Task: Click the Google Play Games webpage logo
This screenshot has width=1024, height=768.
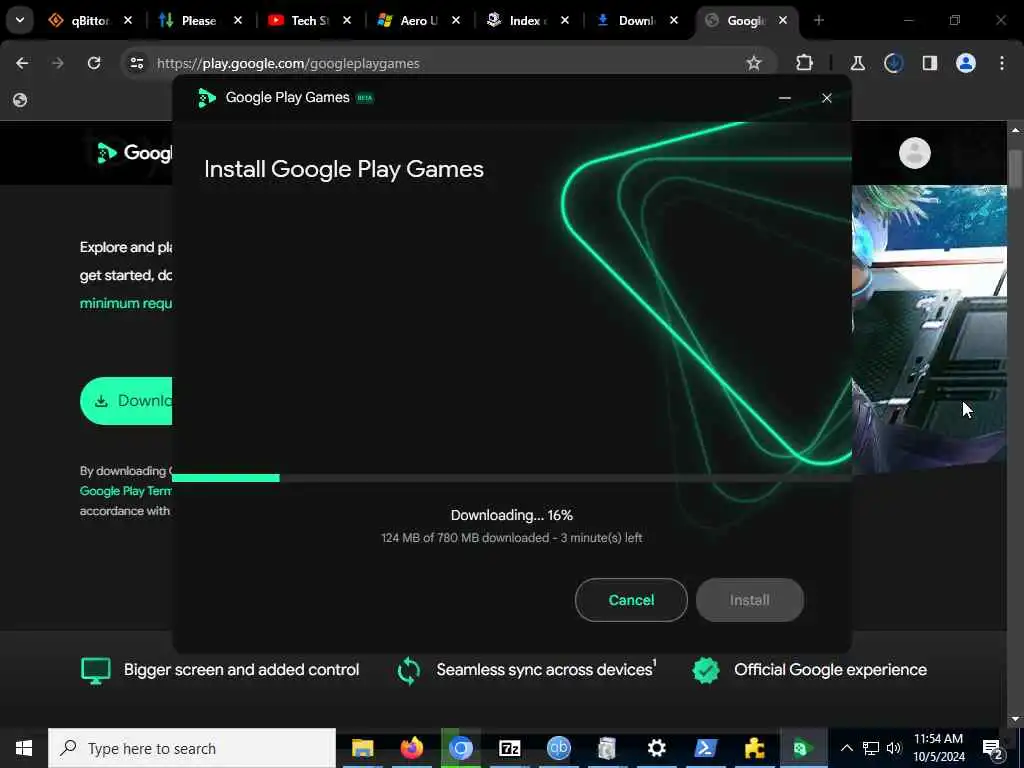Action: 134,153
